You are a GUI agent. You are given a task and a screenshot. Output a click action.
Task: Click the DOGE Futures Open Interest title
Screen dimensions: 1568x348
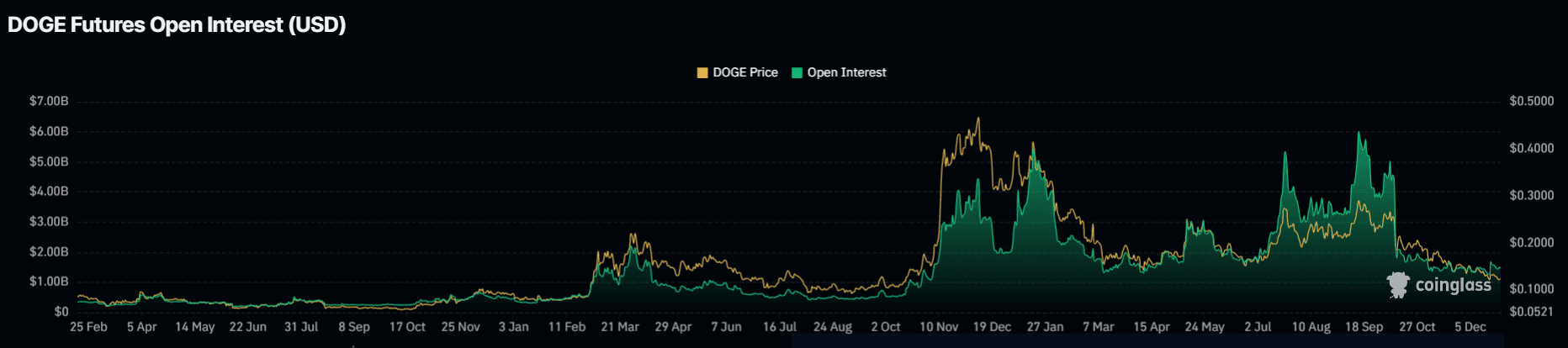pos(177,24)
